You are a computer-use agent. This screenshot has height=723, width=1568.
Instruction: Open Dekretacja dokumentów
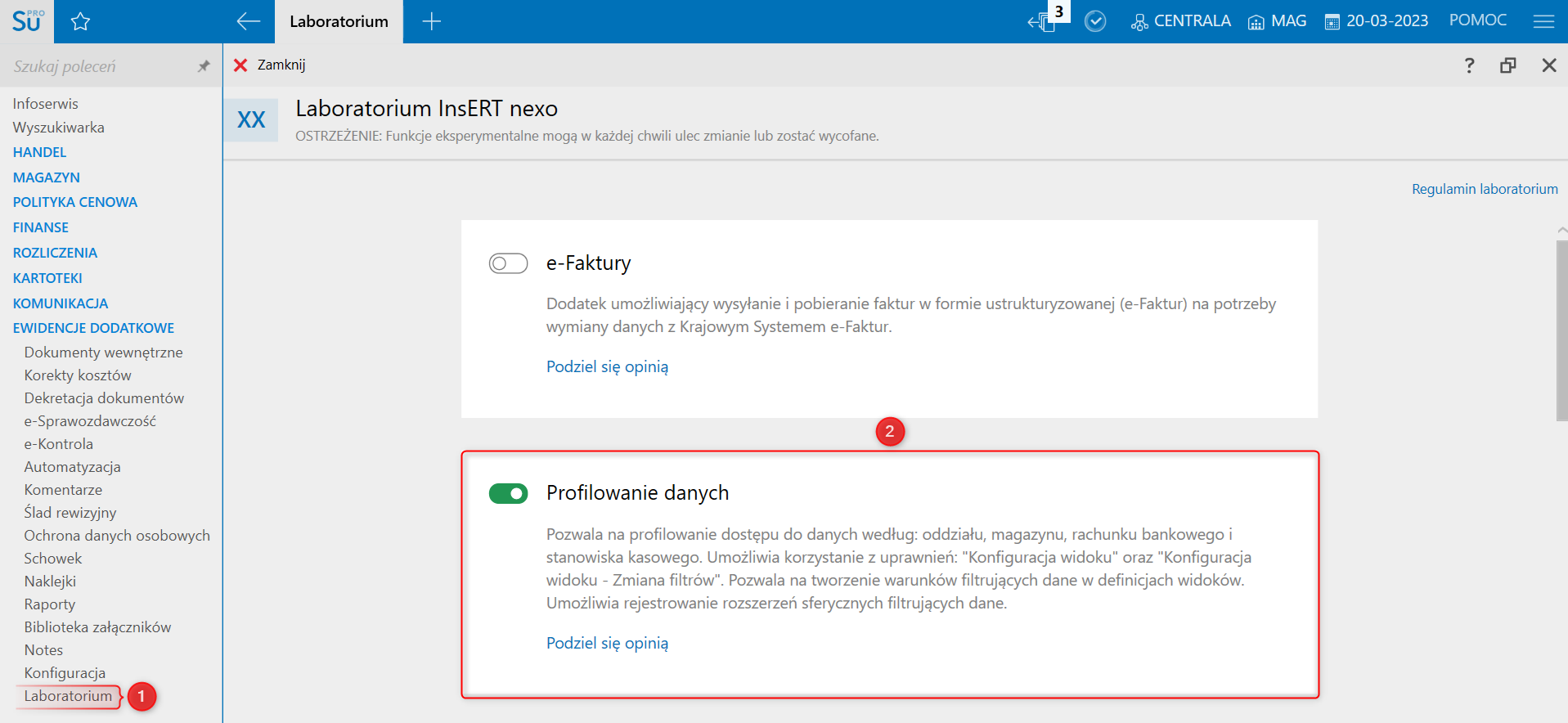click(x=104, y=398)
